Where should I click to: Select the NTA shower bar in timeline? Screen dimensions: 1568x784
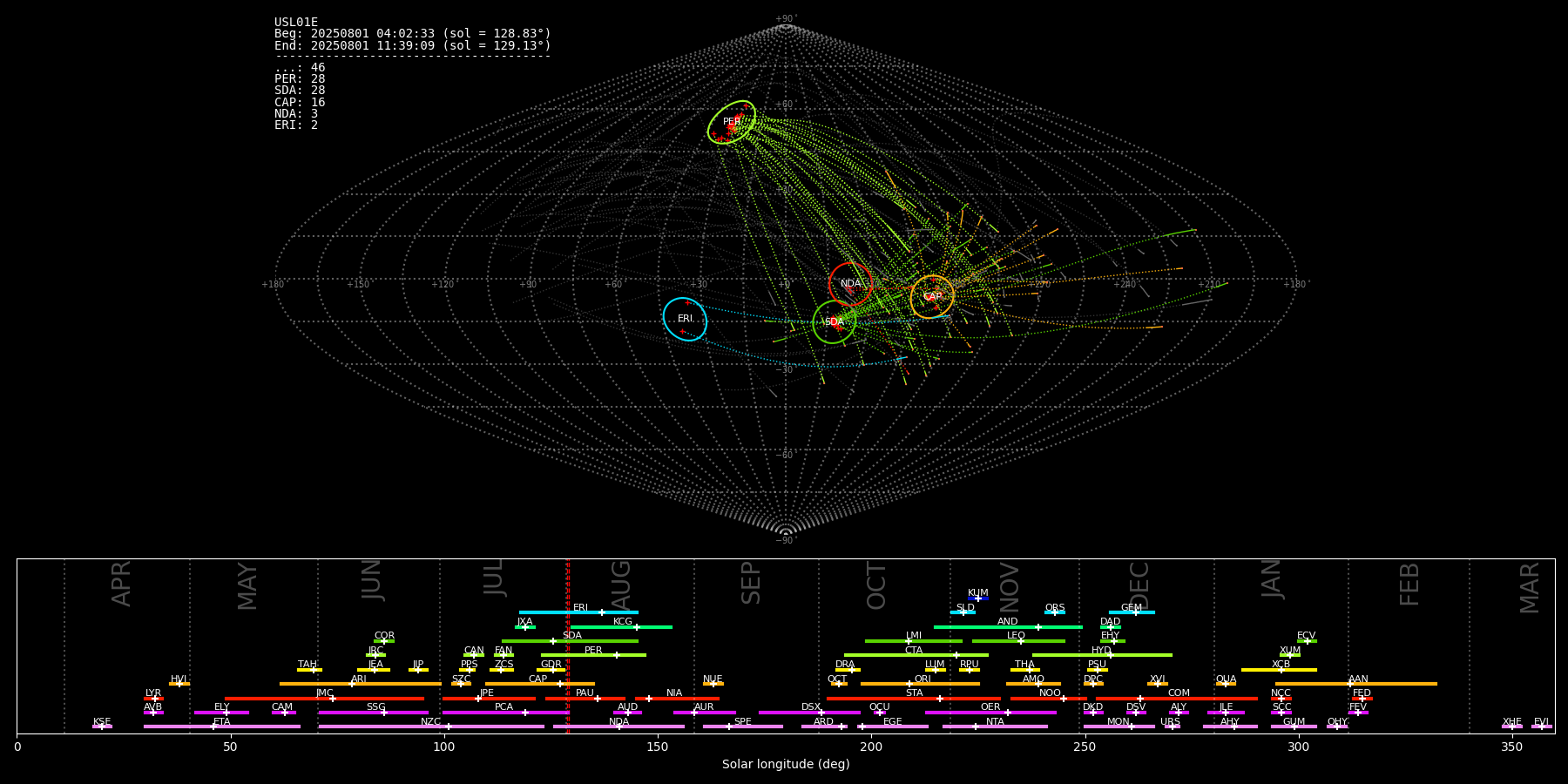tap(995, 727)
